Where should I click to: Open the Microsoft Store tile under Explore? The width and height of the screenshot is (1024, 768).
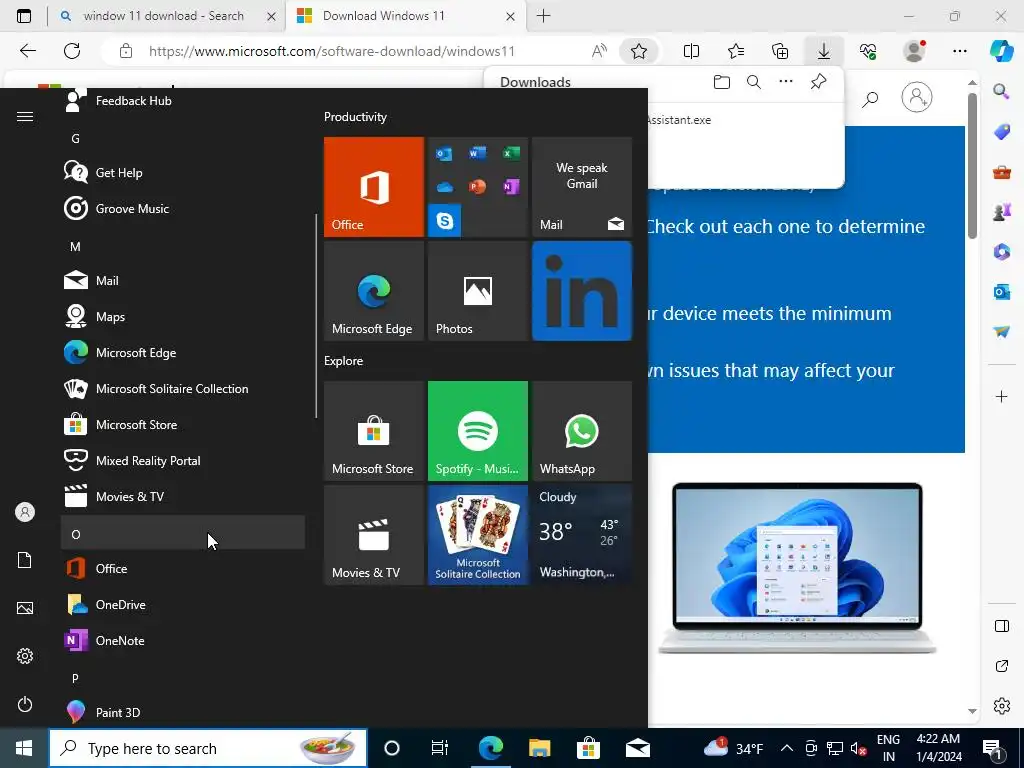pos(374,431)
